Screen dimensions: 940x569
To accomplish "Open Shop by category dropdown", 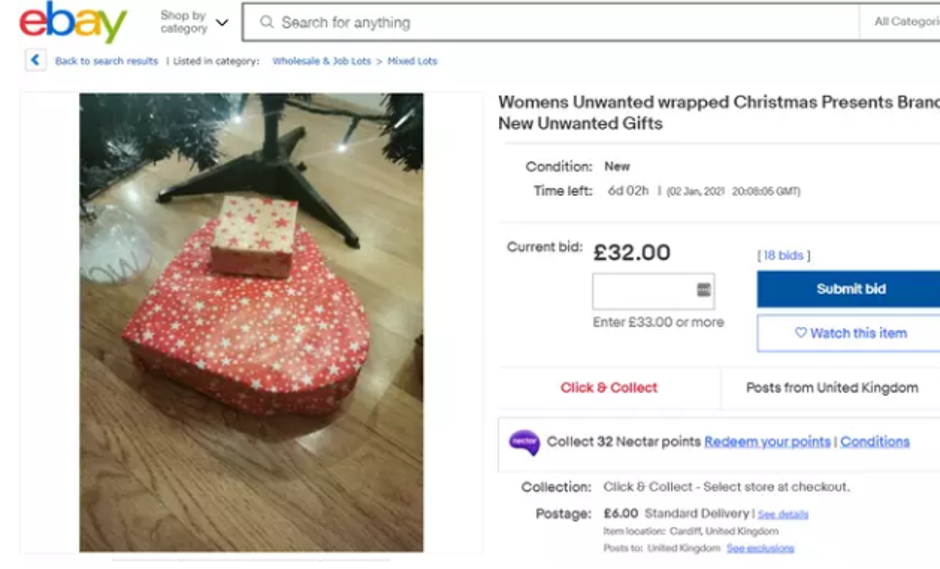I will tap(194, 22).
